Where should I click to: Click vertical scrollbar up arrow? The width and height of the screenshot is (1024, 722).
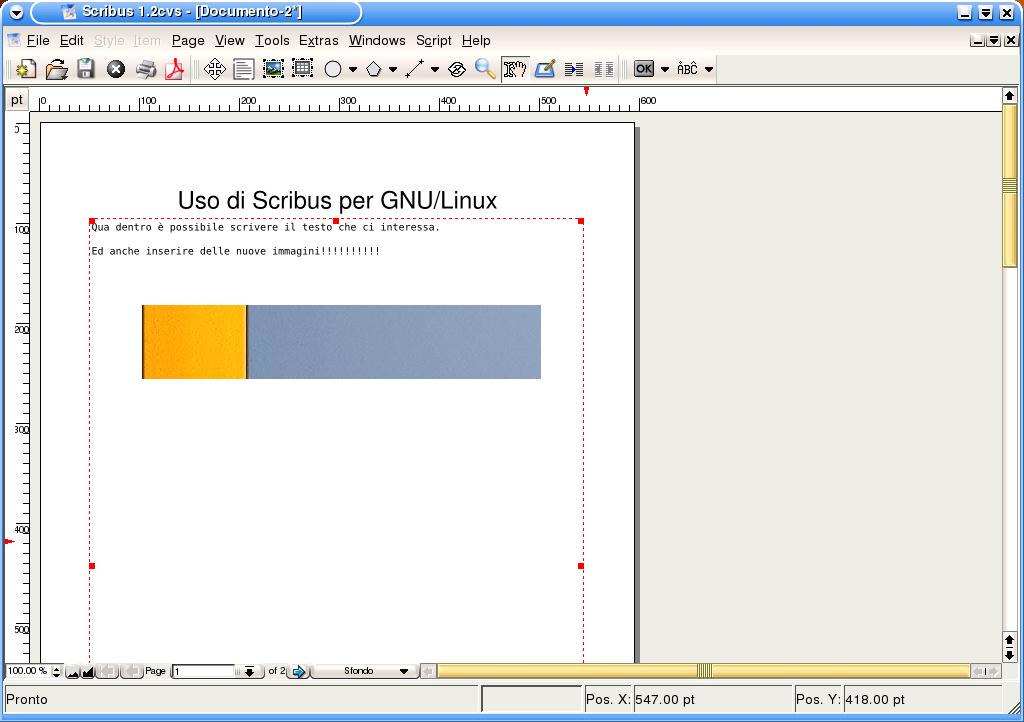[1010, 96]
